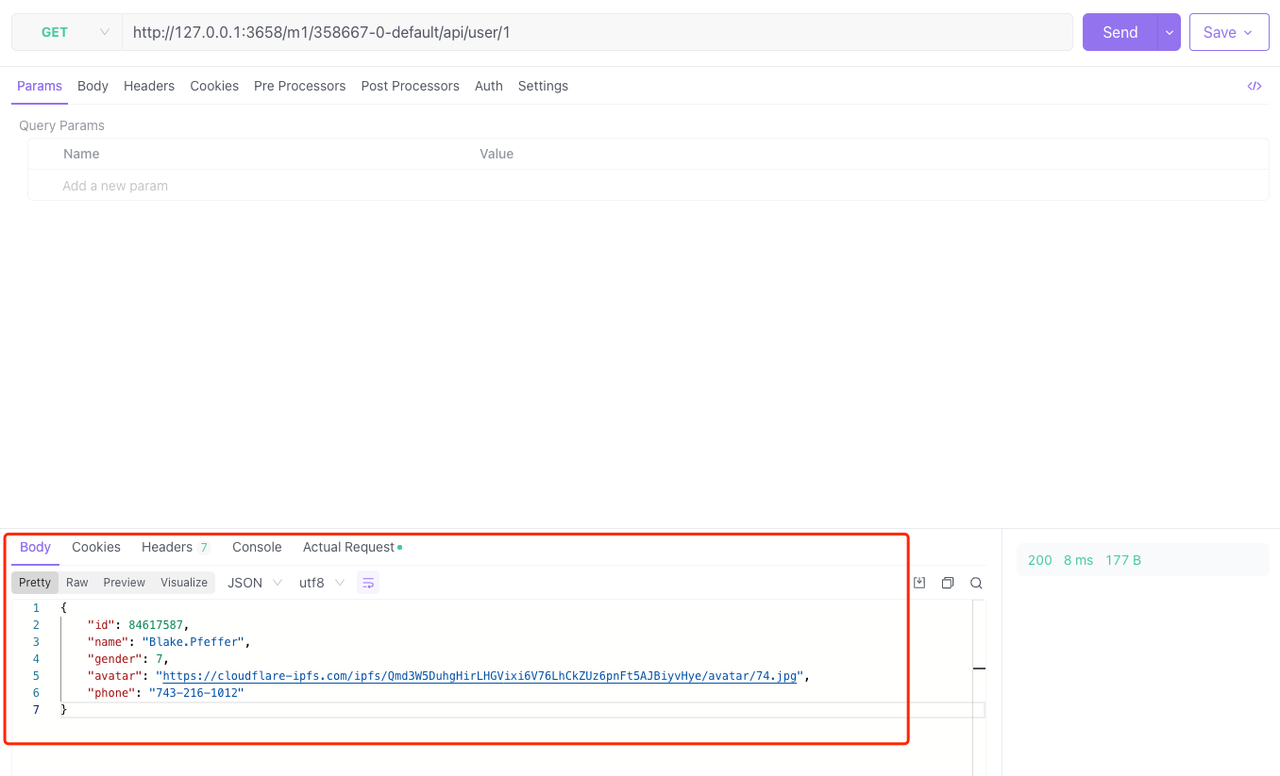Viewport: 1280px width, 776px height.
Task: Click the 8 ms response time
Action: (x=1078, y=560)
